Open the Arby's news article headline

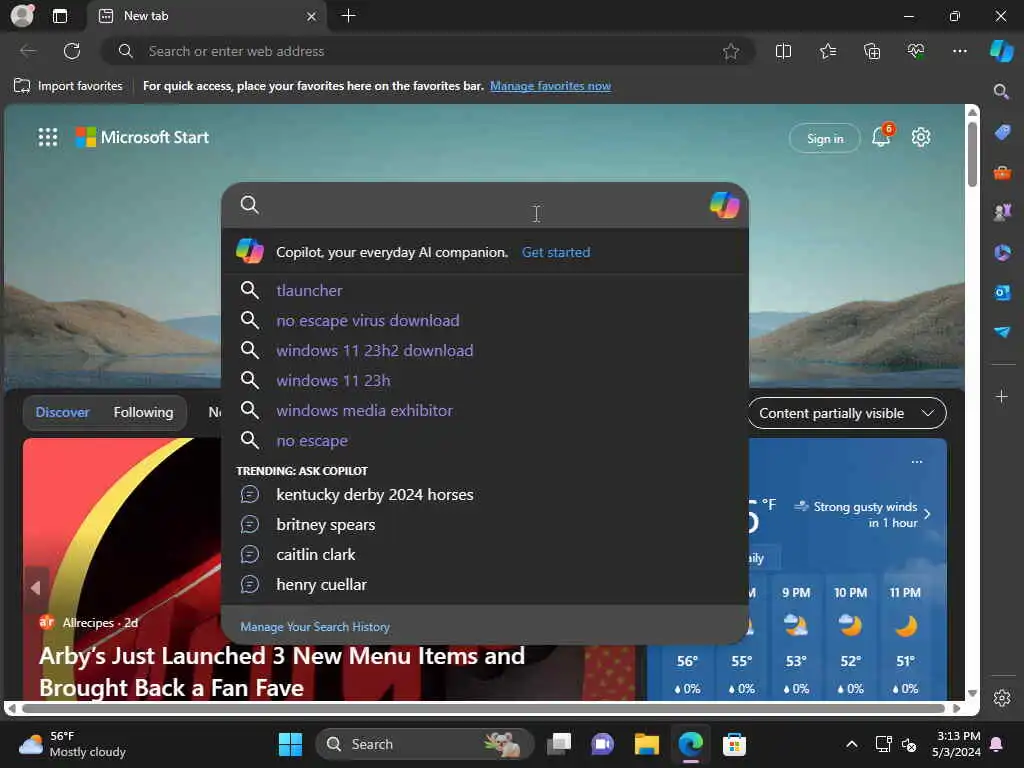[x=282, y=671]
